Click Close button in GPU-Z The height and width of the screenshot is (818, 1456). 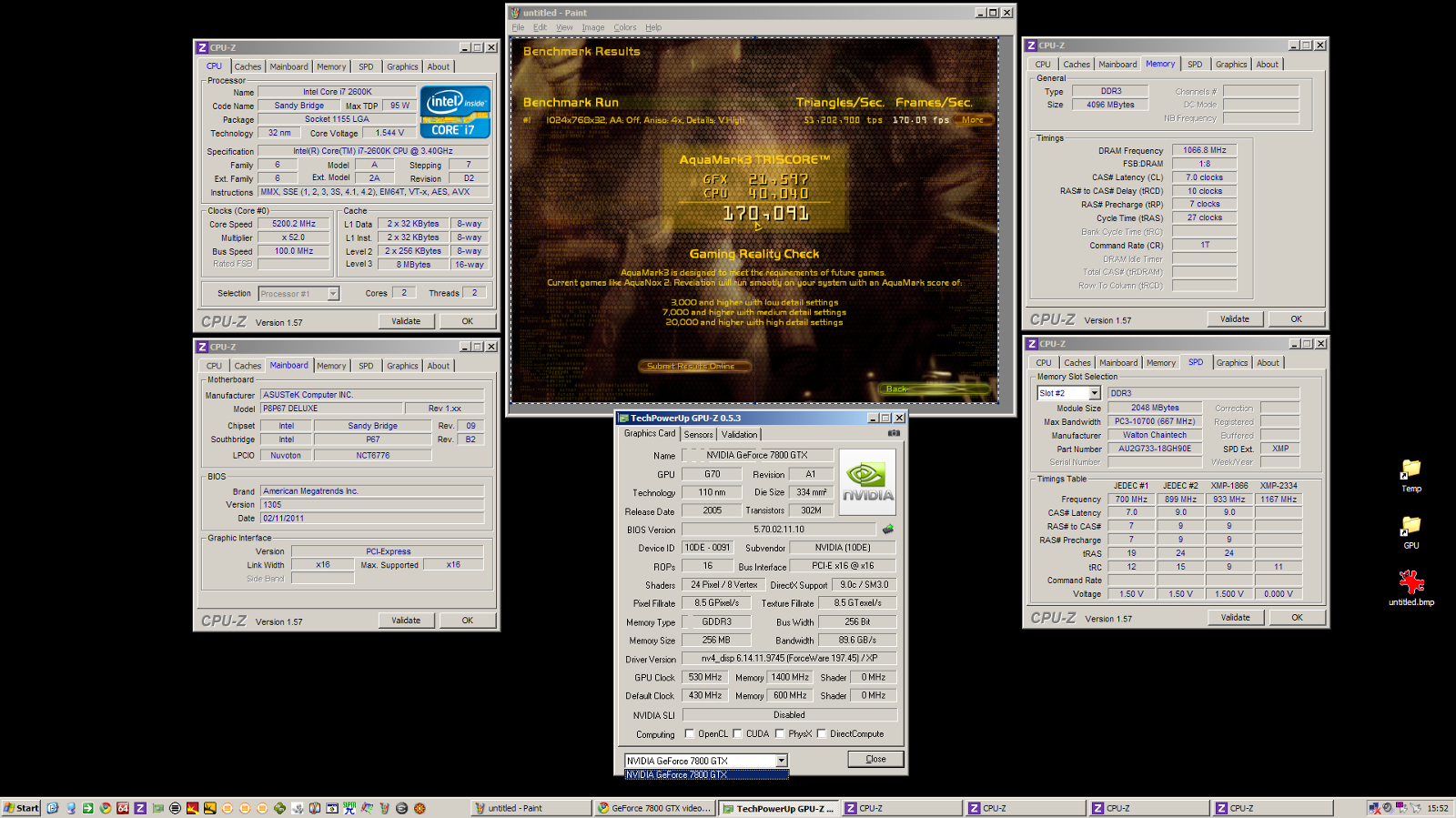click(875, 759)
